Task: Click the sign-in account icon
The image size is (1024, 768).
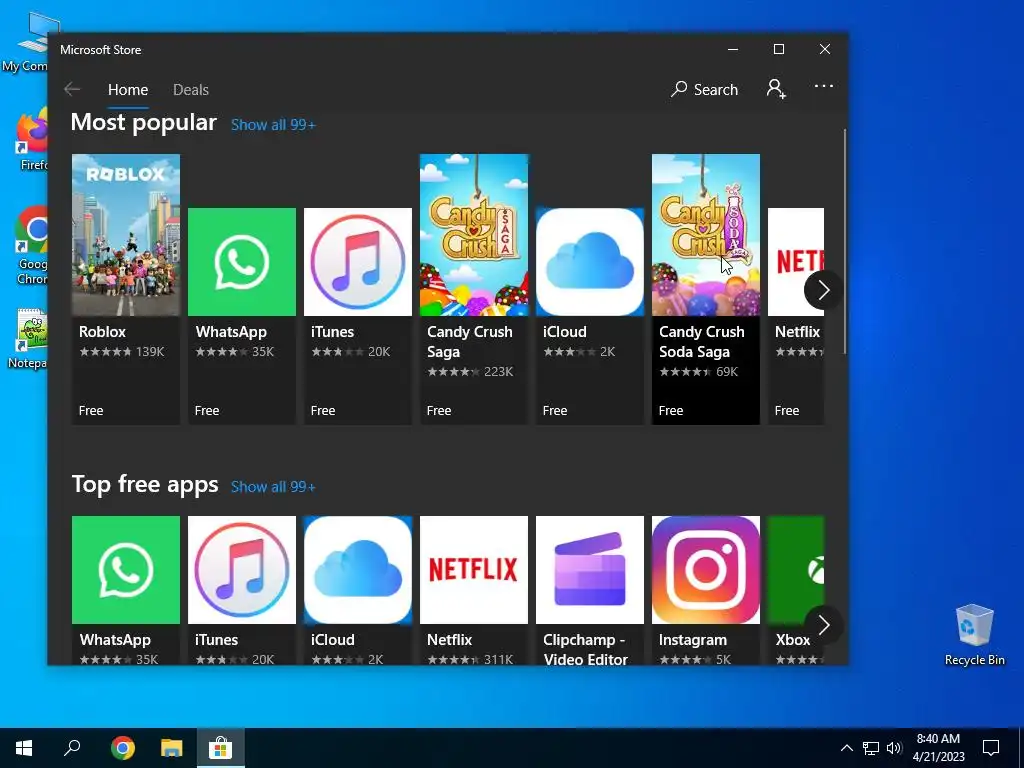Action: click(776, 89)
